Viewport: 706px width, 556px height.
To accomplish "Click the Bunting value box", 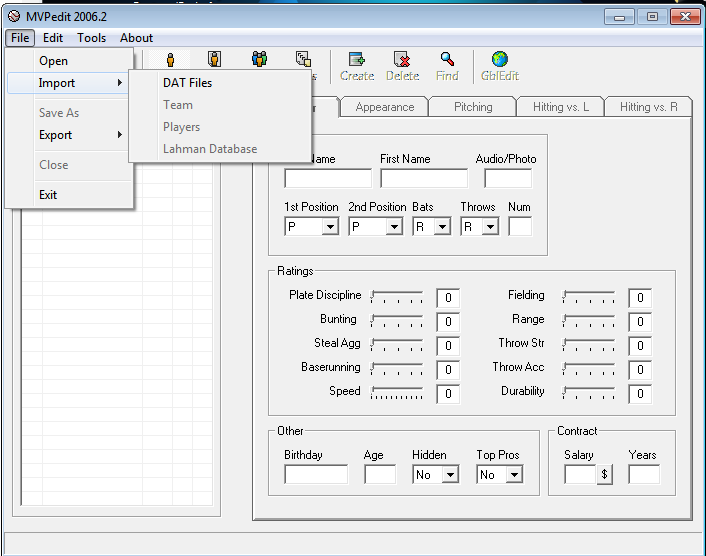I will tap(448, 322).
